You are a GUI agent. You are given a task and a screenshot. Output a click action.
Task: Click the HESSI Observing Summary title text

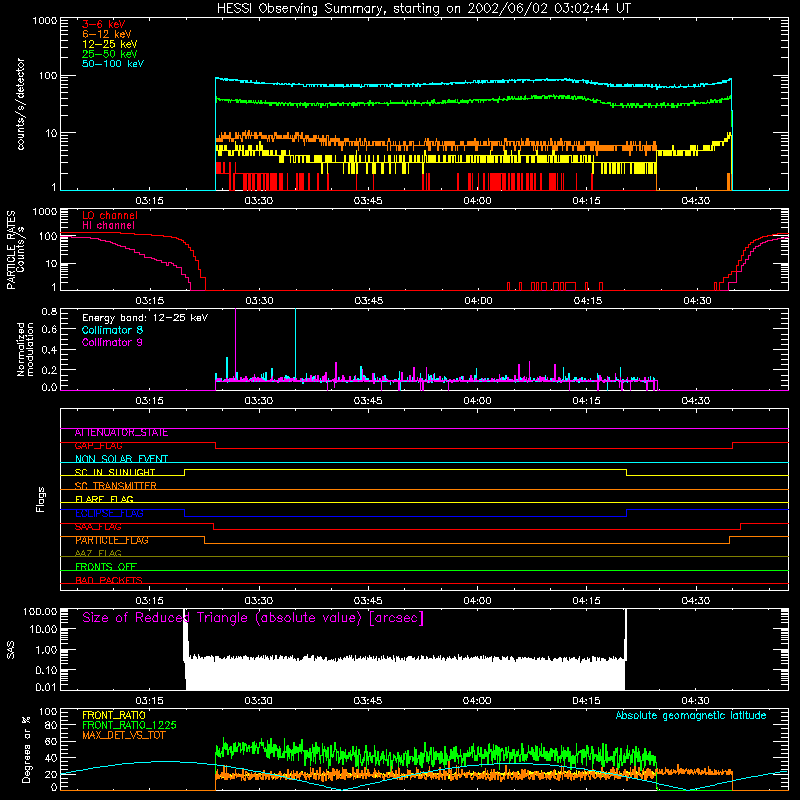[x=424, y=9]
